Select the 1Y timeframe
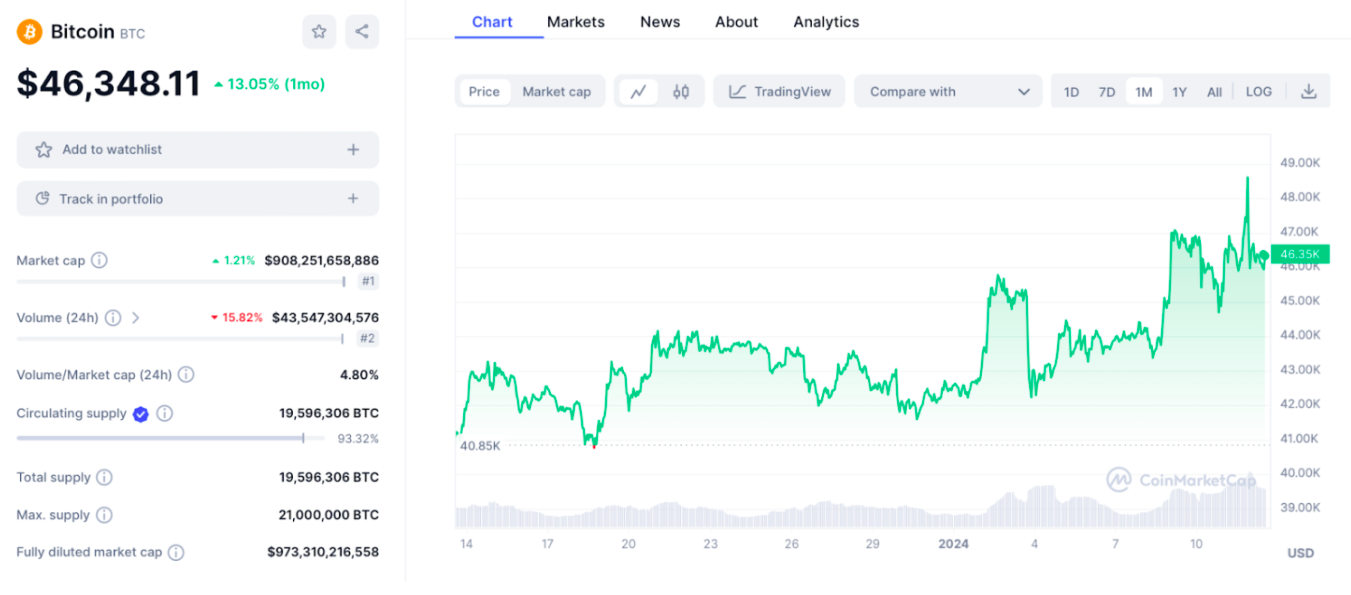This screenshot has height=595, width=1351. pos(1179,91)
